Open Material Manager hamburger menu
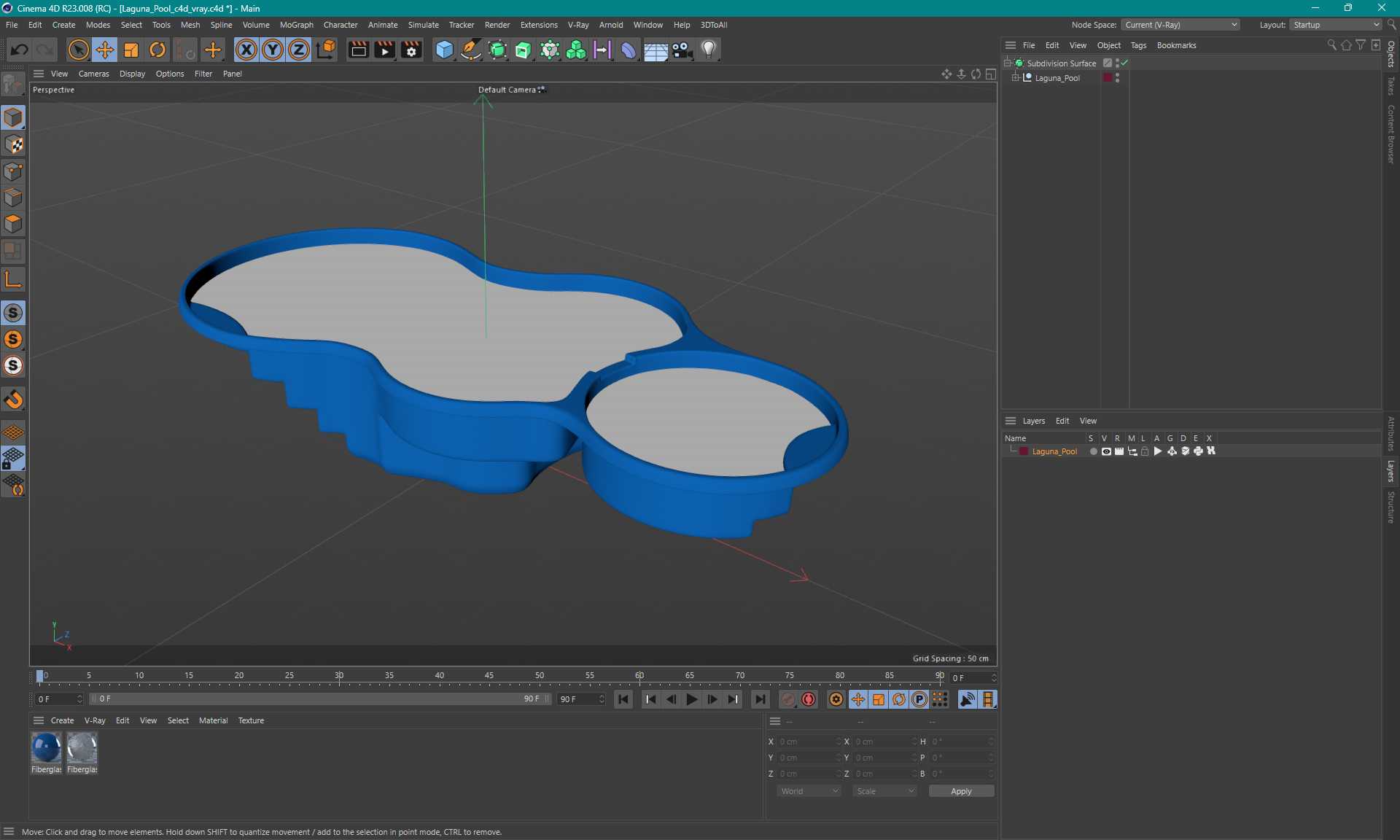Screen dimensions: 1400x840 click(x=39, y=720)
